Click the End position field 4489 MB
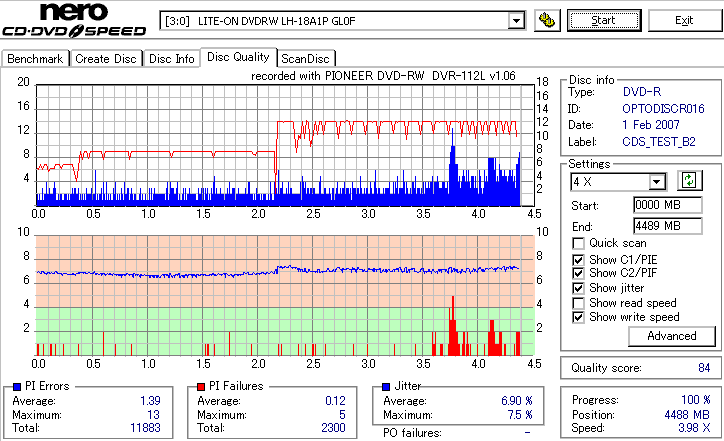This screenshot has width=724, height=441. click(x=668, y=226)
